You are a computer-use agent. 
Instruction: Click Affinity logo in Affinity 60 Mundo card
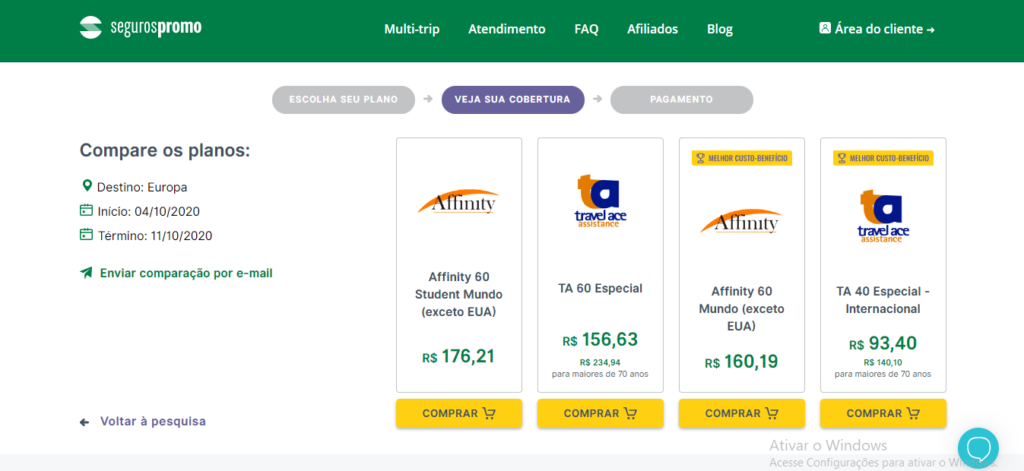(741, 221)
